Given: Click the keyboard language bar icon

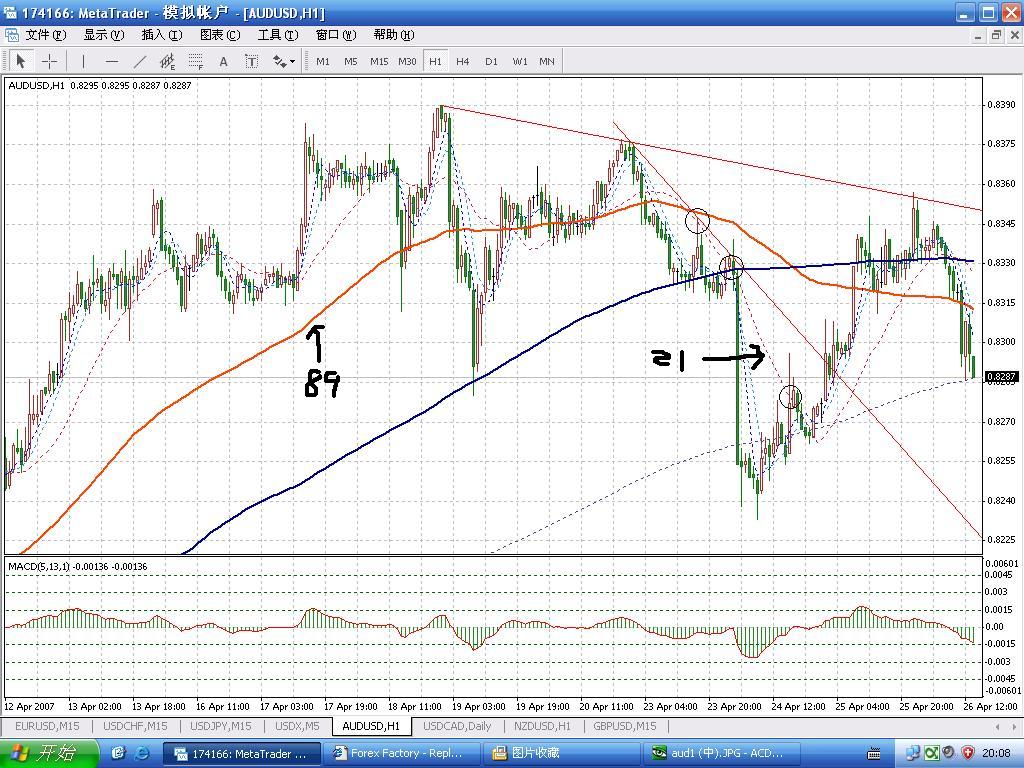Looking at the screenshot, I should 874,754.
